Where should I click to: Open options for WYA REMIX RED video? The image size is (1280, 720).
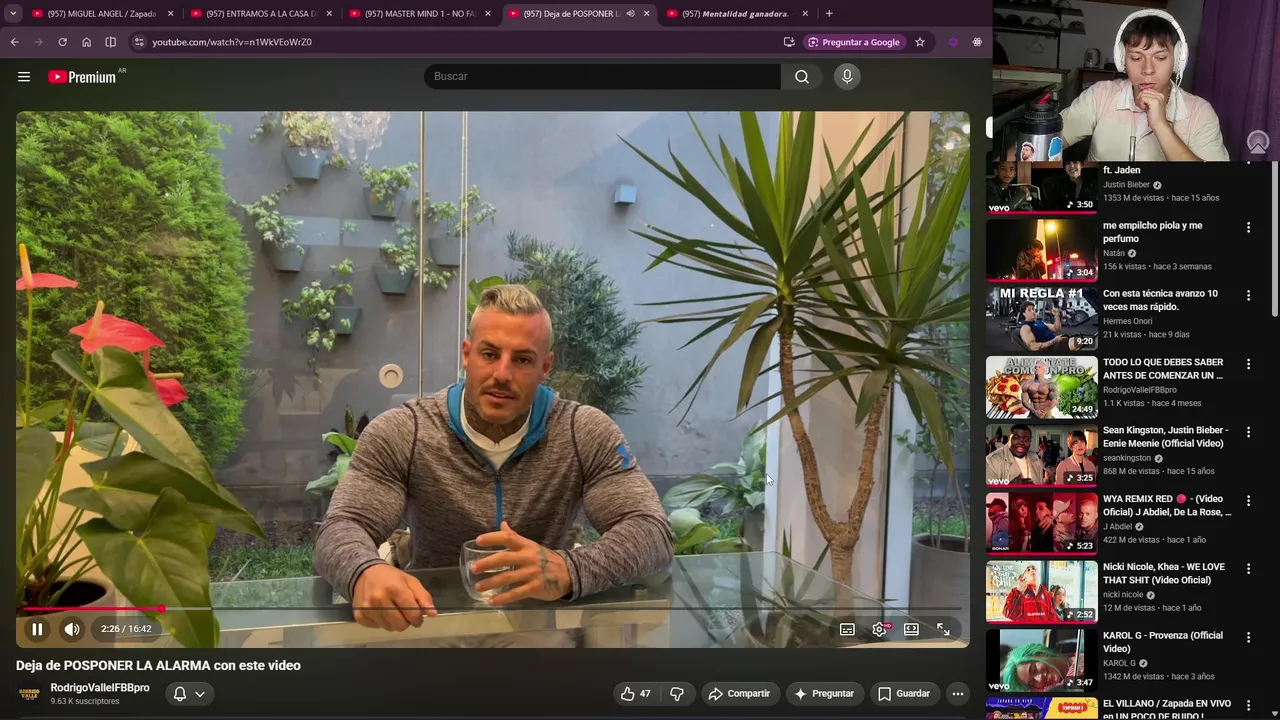point(1248,500)
